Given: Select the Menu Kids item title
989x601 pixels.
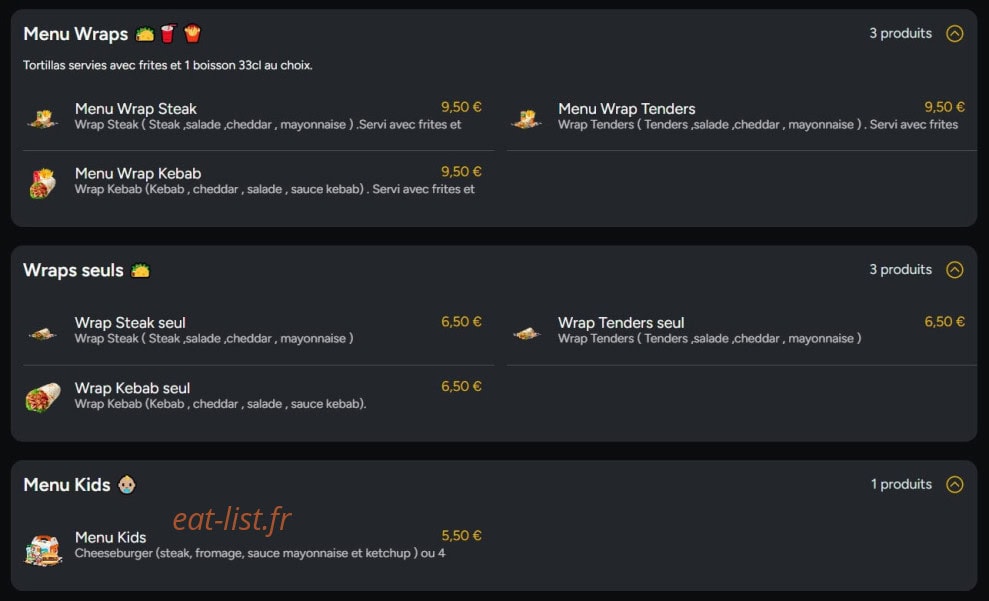Looking at the screenshot, I should tap(110, 537).
